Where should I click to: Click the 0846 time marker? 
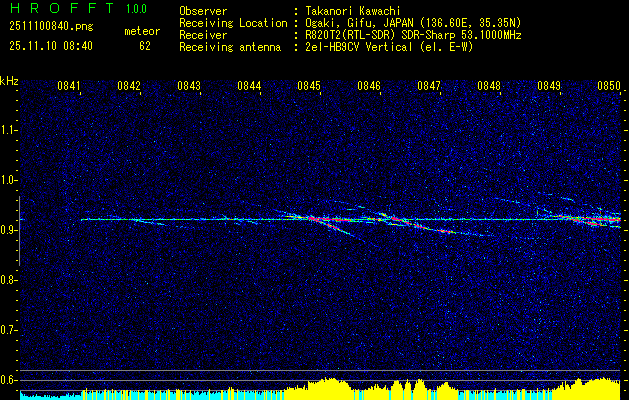pos(369,86)
